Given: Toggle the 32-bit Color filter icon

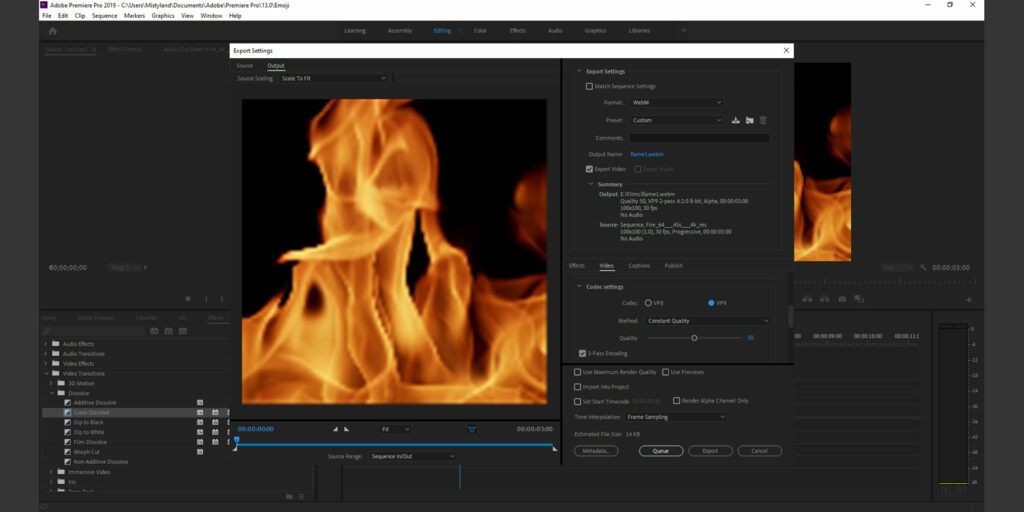Looking at the screenshot, I should (x=168, y=332).
